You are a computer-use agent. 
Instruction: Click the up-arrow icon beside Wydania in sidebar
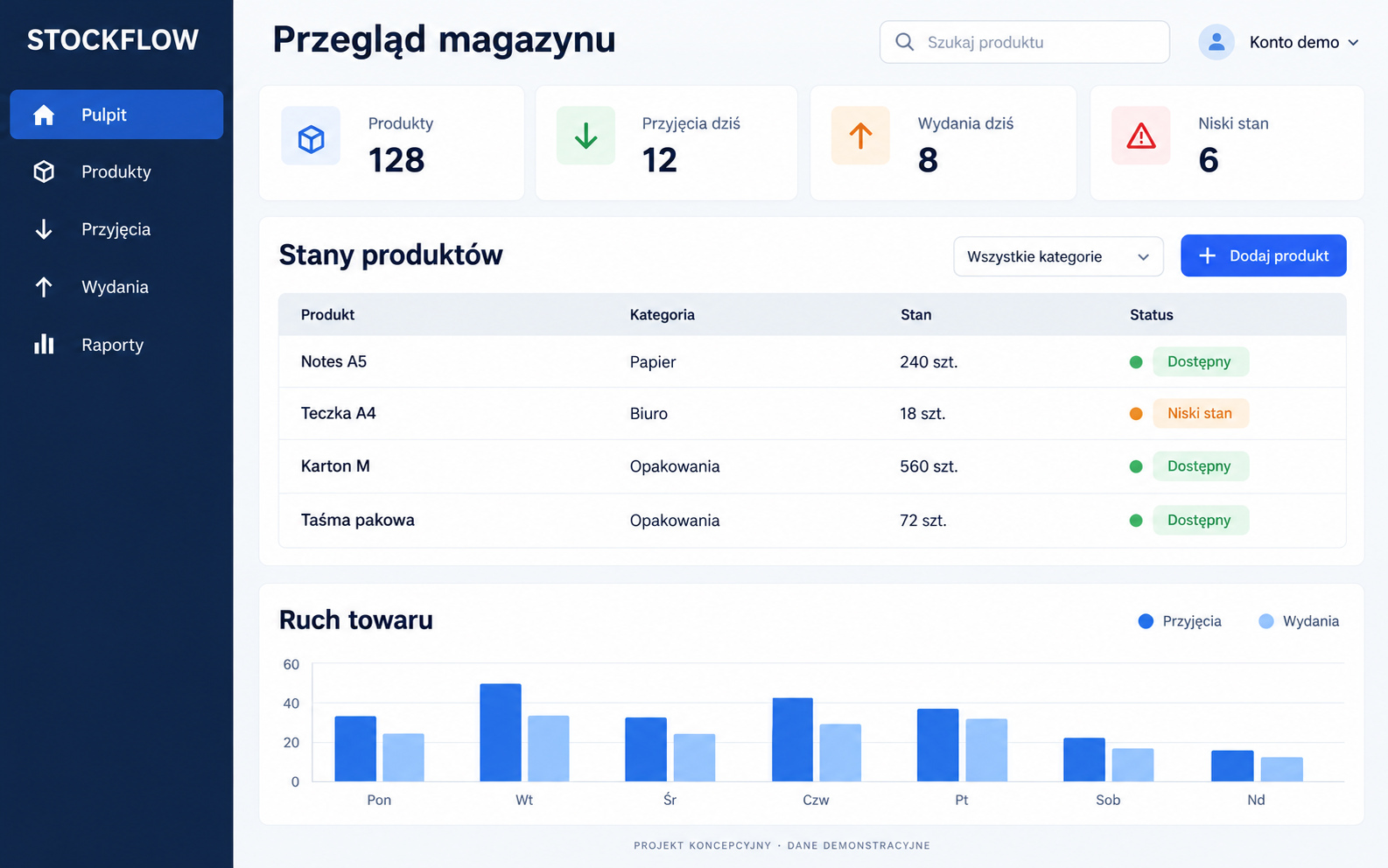(44, 287)
